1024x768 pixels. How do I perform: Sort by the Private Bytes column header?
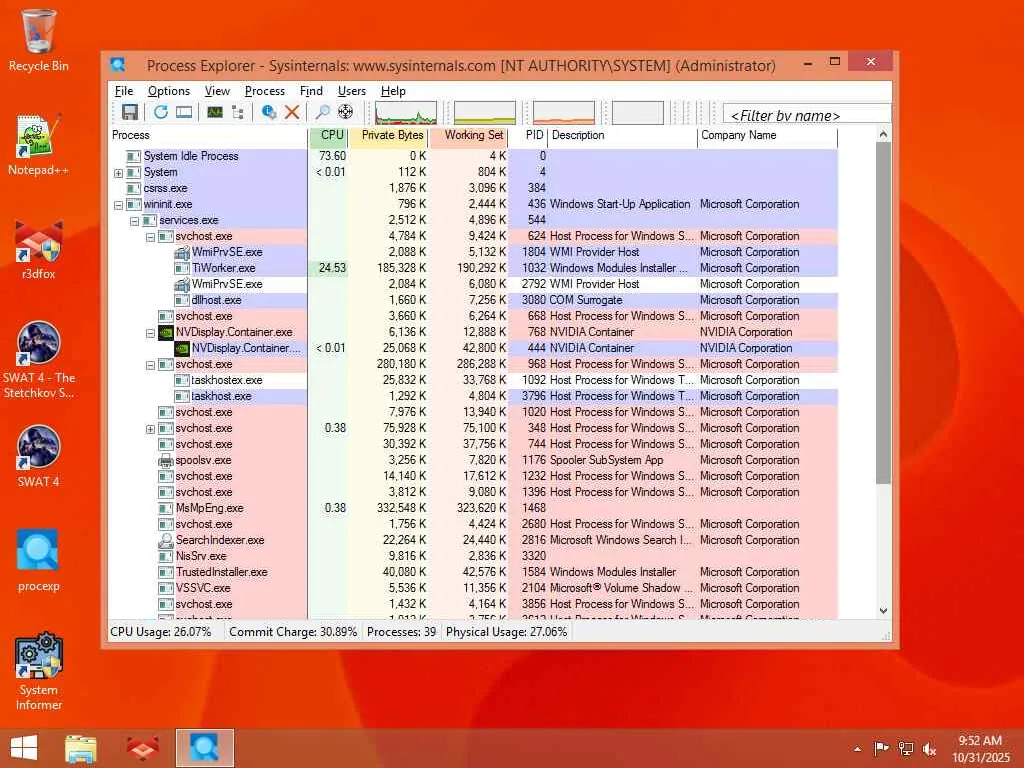(x=389, y=135)
